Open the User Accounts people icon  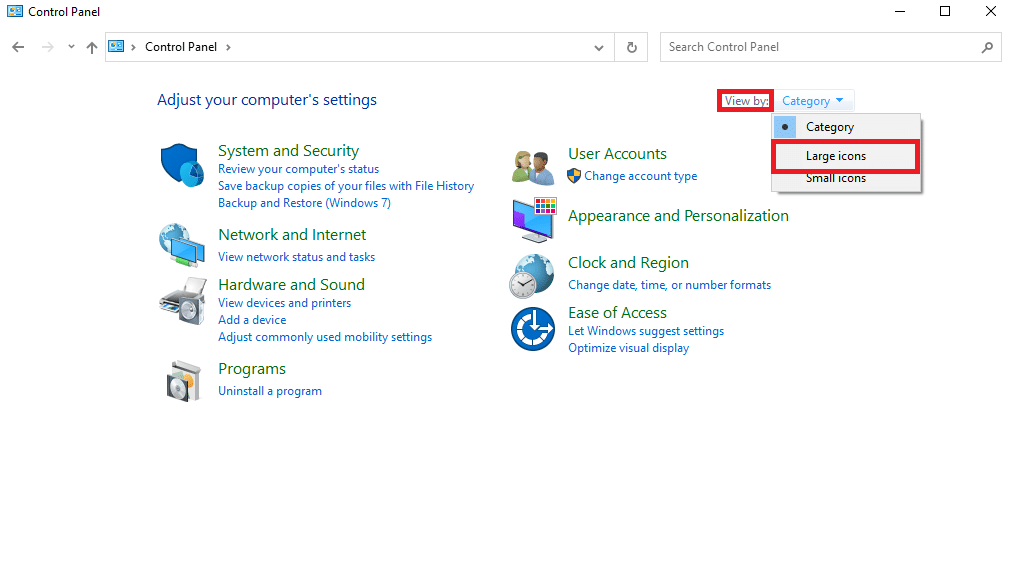[x=532, y=166]
